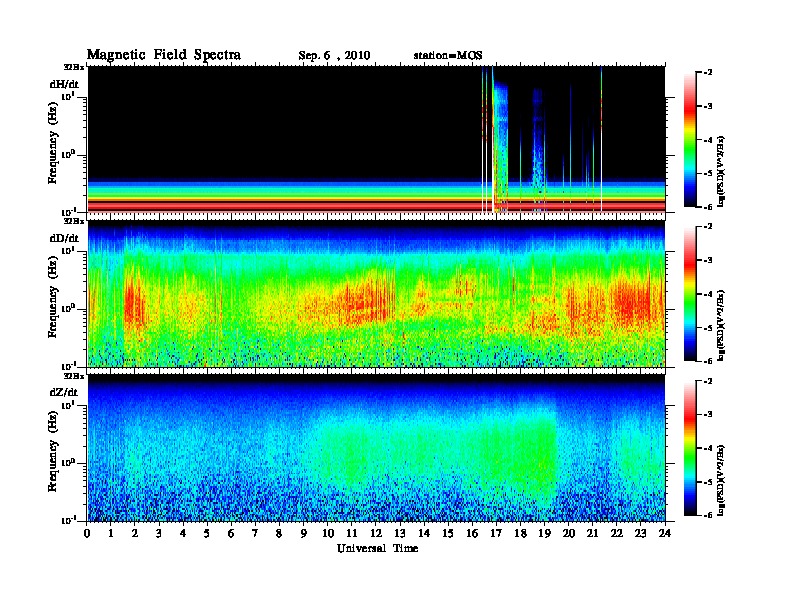Click inside the dZ/dt spectrogram plot
792x612 pixels.
click(x=376, y=448)
